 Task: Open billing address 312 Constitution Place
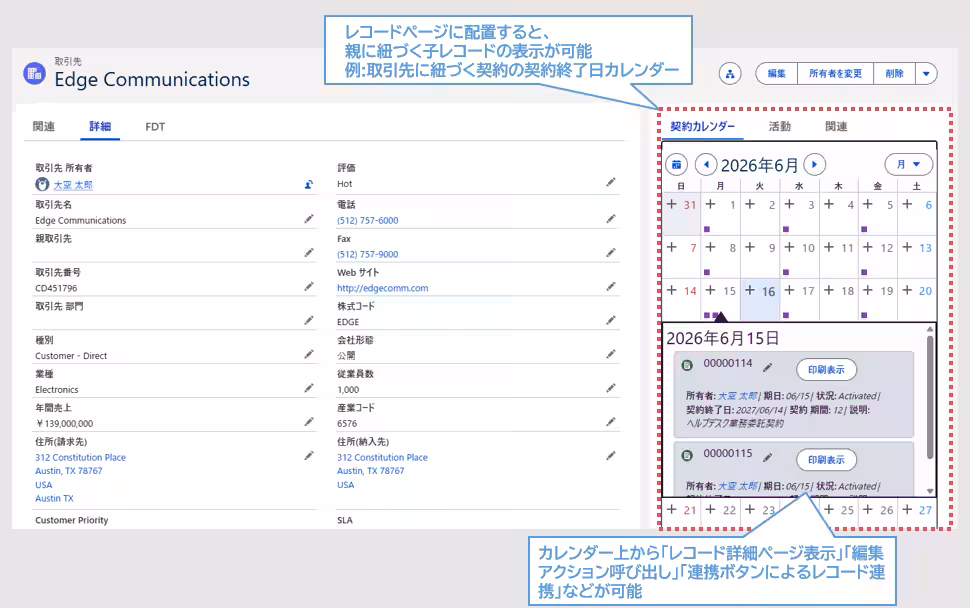[80, 457]
